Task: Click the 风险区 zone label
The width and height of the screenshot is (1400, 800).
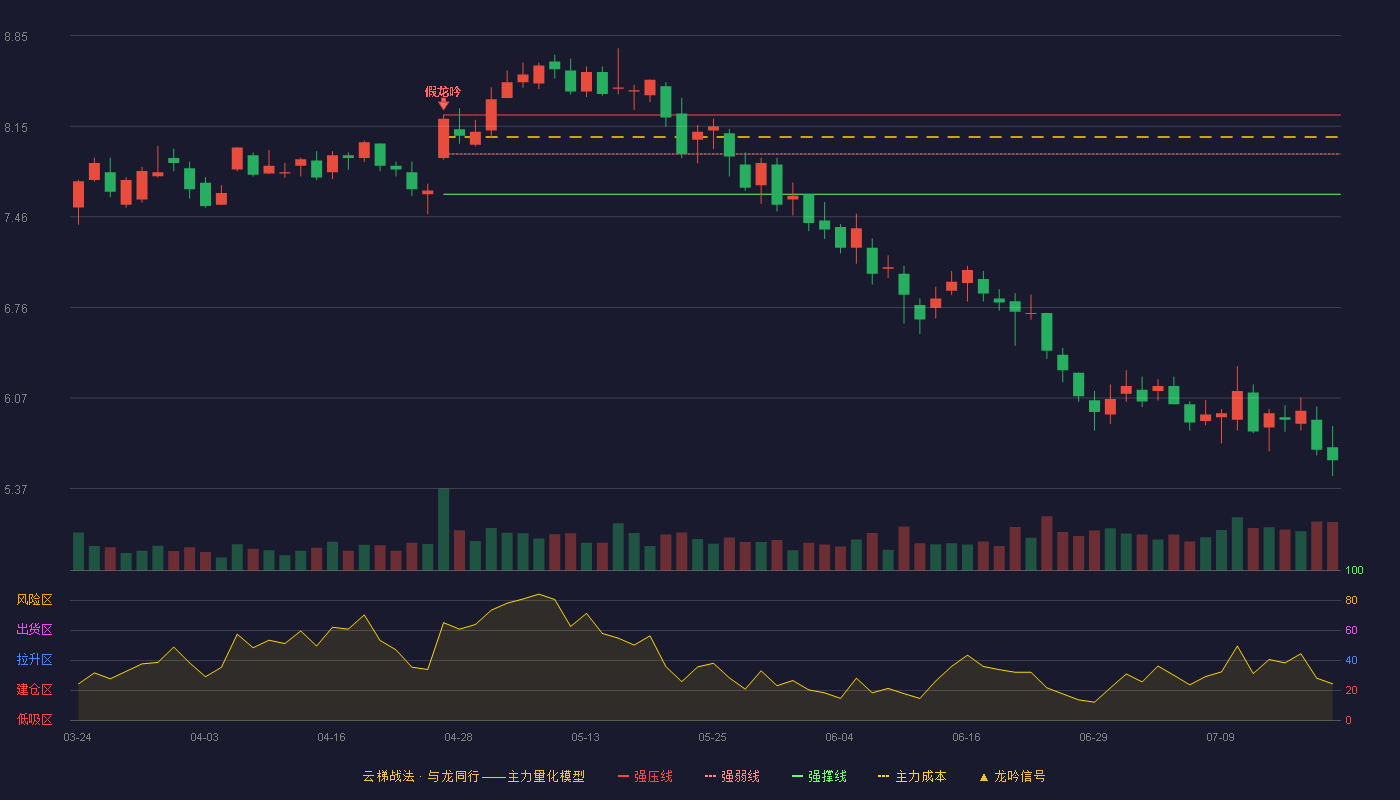Action: 34,600
